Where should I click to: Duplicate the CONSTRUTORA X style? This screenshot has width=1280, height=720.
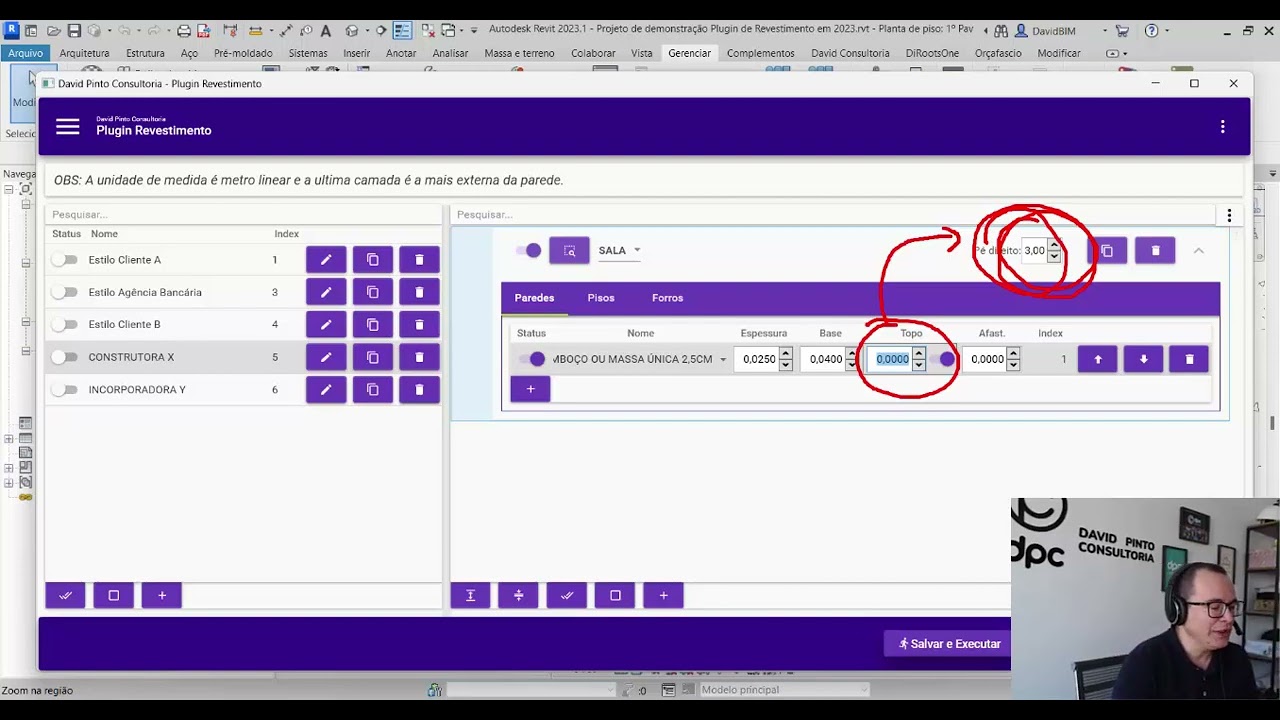[x=373, y=357]
